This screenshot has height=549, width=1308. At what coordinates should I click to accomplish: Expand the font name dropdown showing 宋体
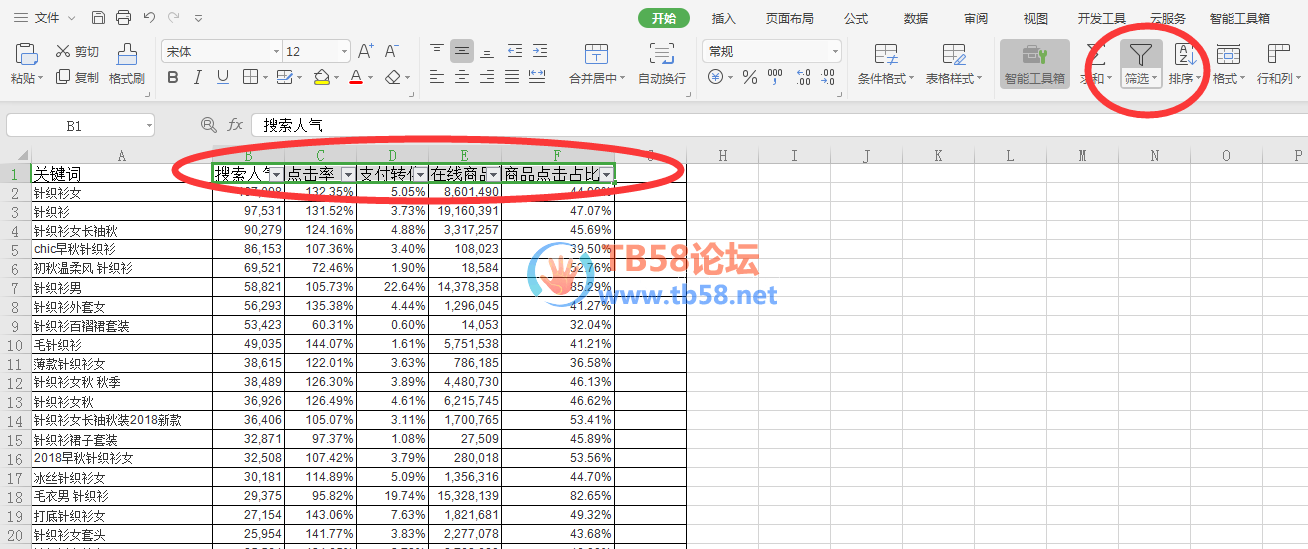(276, 51)
